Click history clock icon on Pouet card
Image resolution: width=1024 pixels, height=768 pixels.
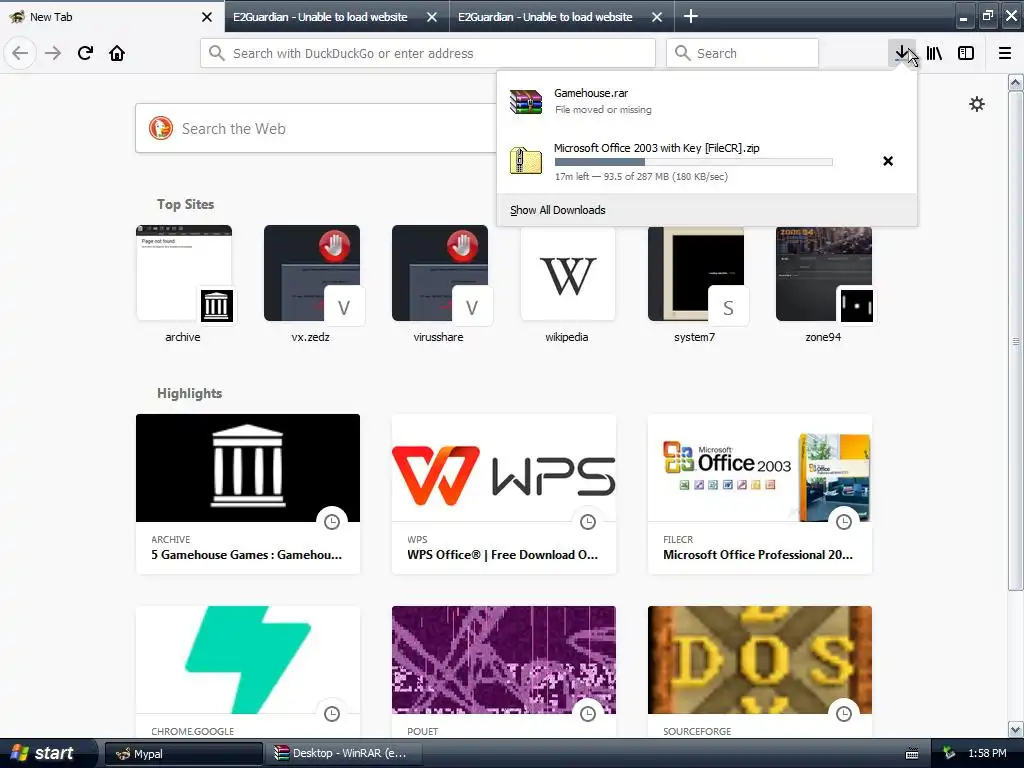pyautogui.click(x=588, y=714)
